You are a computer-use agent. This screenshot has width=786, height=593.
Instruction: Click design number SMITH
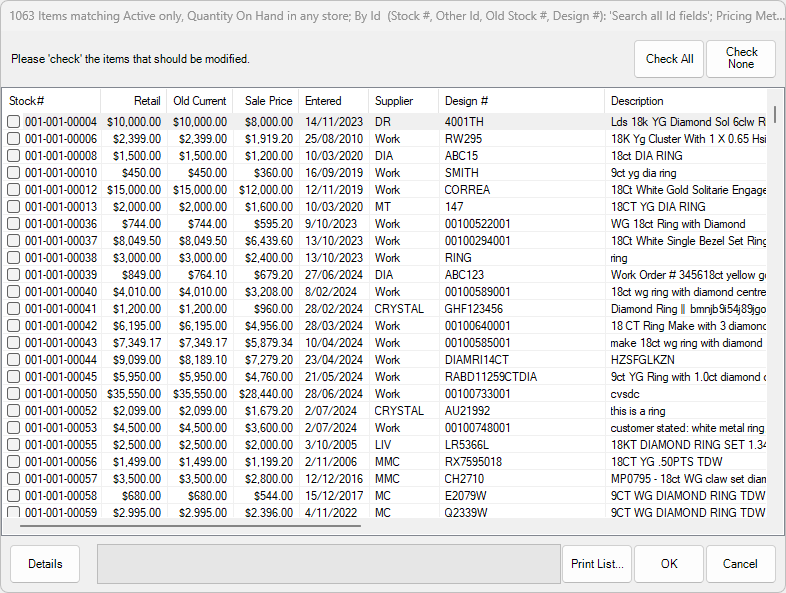[x=462, y=173]
